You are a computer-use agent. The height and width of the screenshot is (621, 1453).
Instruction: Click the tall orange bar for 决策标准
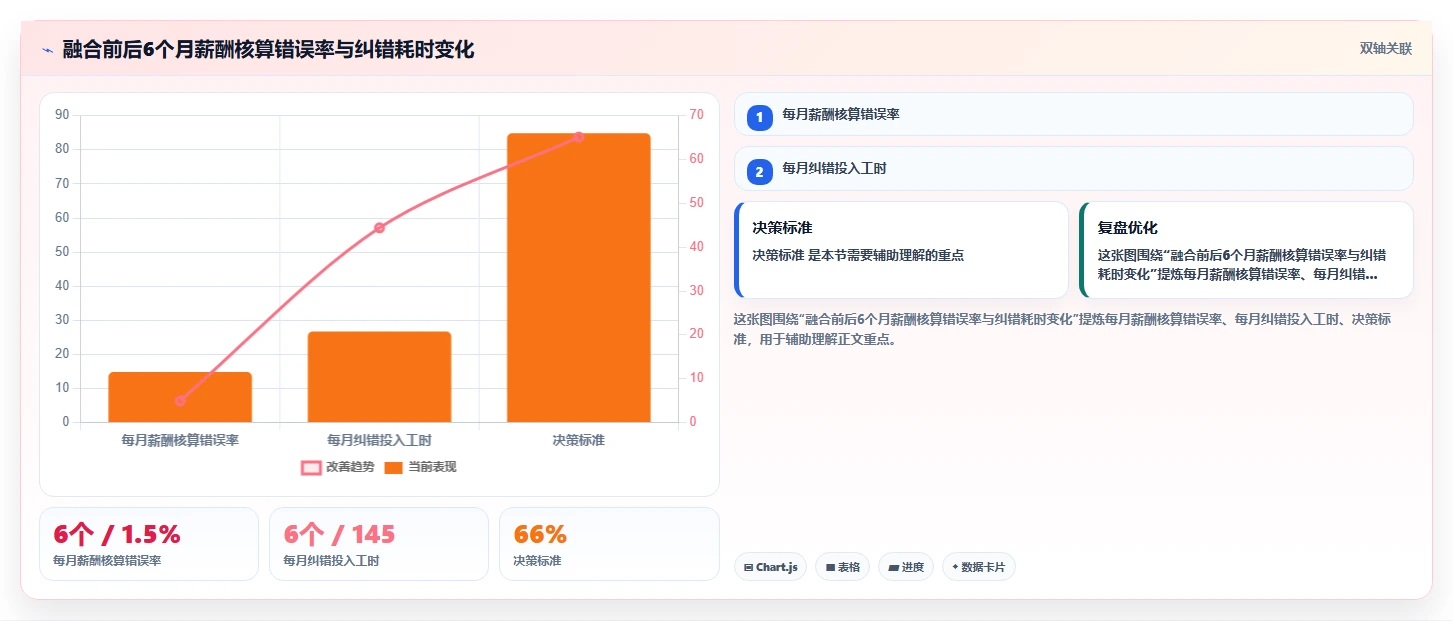click(x=578, y=277)
